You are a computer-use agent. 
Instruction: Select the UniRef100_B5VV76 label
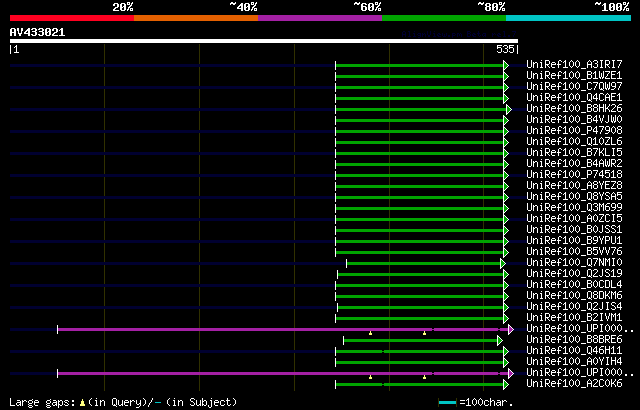click(574, 252)
